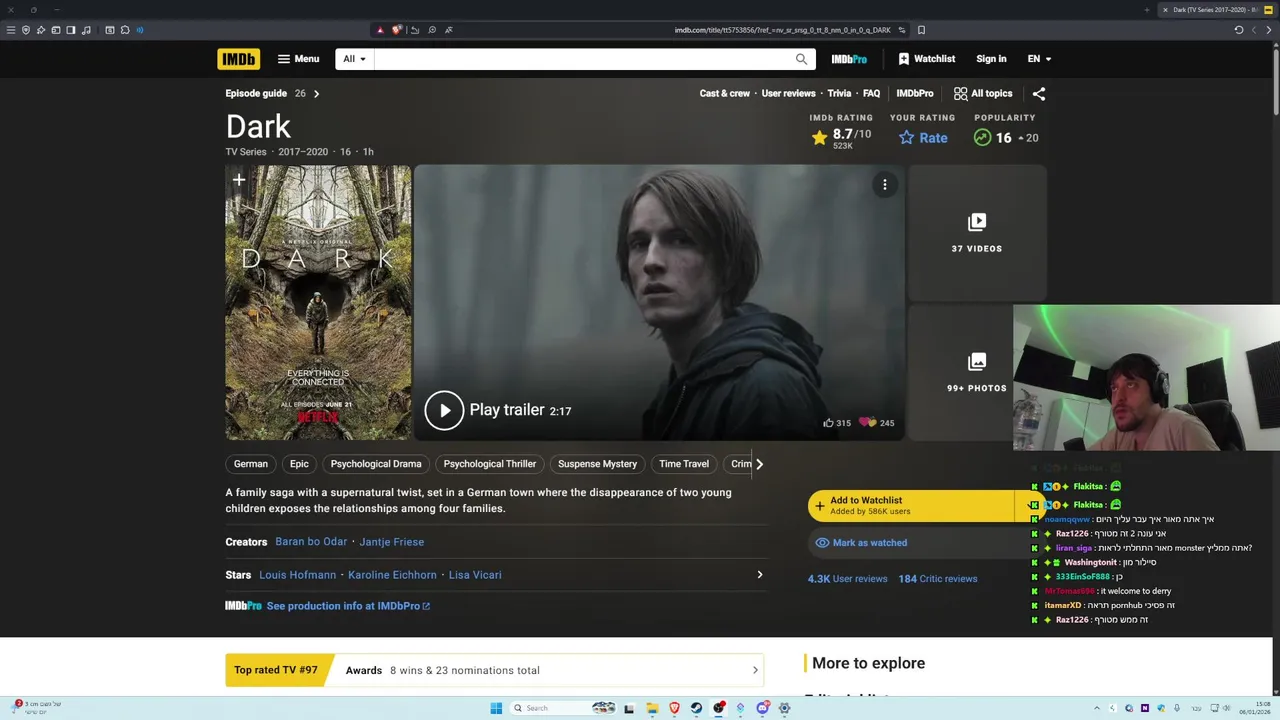Expand the chevron beside Episode guide count

point(316,94)
